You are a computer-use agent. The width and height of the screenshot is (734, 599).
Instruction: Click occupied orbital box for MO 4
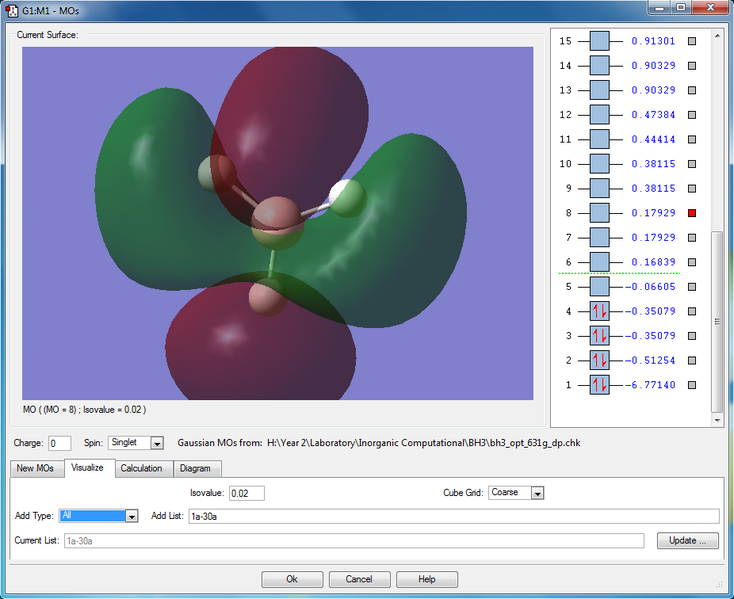click(599, 311)
